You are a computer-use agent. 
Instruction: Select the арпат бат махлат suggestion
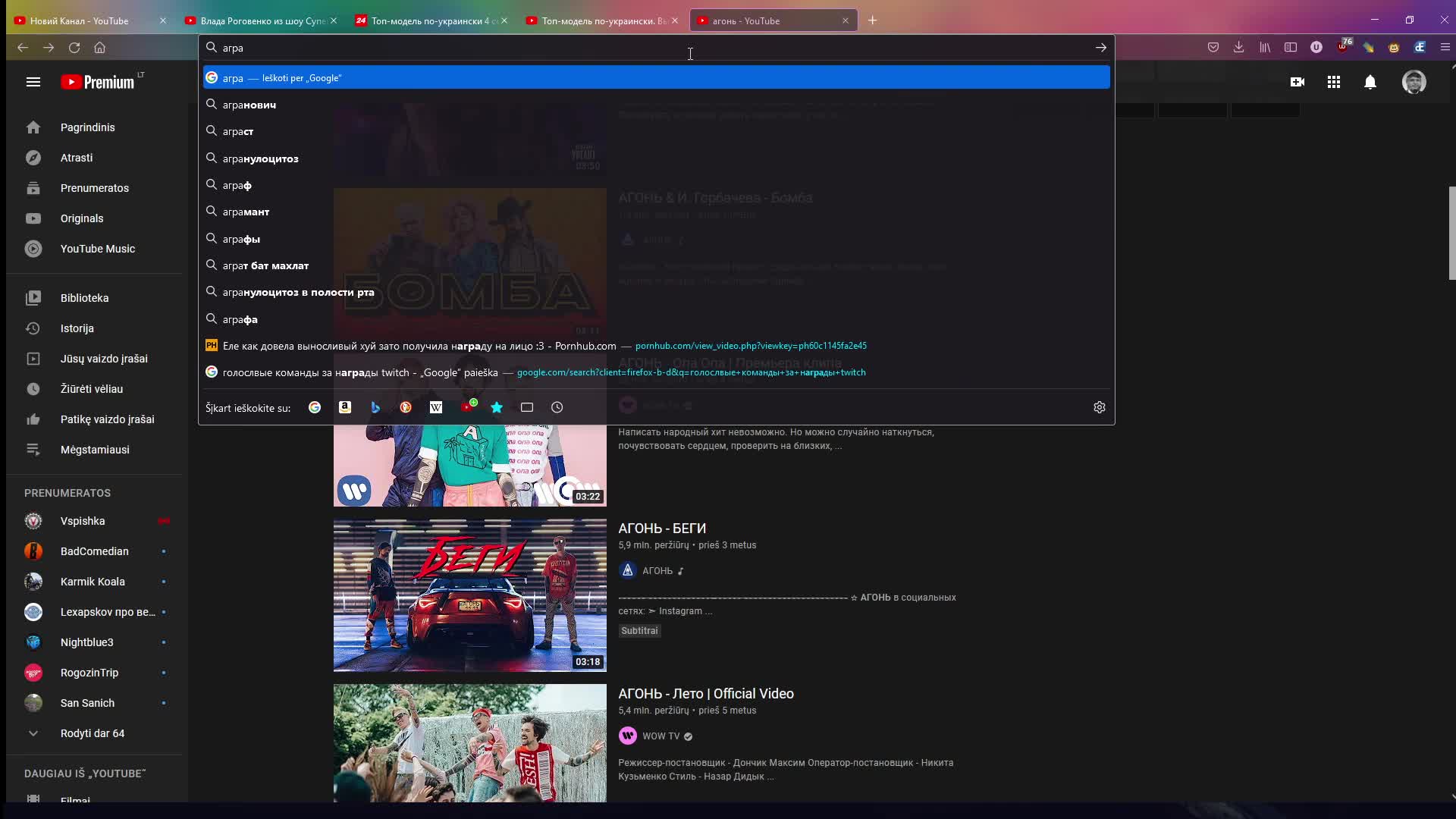click(x=657, y=265)
